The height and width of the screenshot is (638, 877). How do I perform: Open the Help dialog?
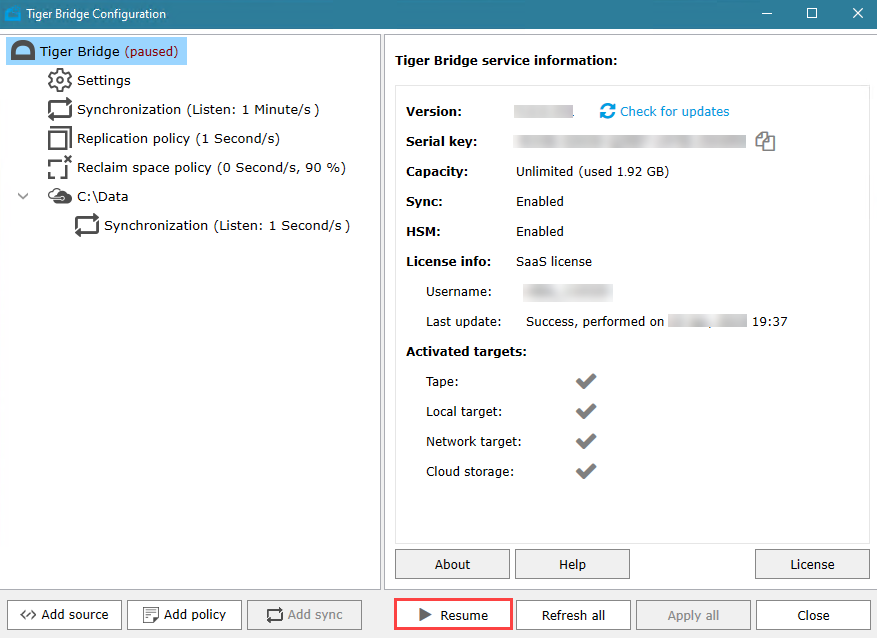pos(572,563)
